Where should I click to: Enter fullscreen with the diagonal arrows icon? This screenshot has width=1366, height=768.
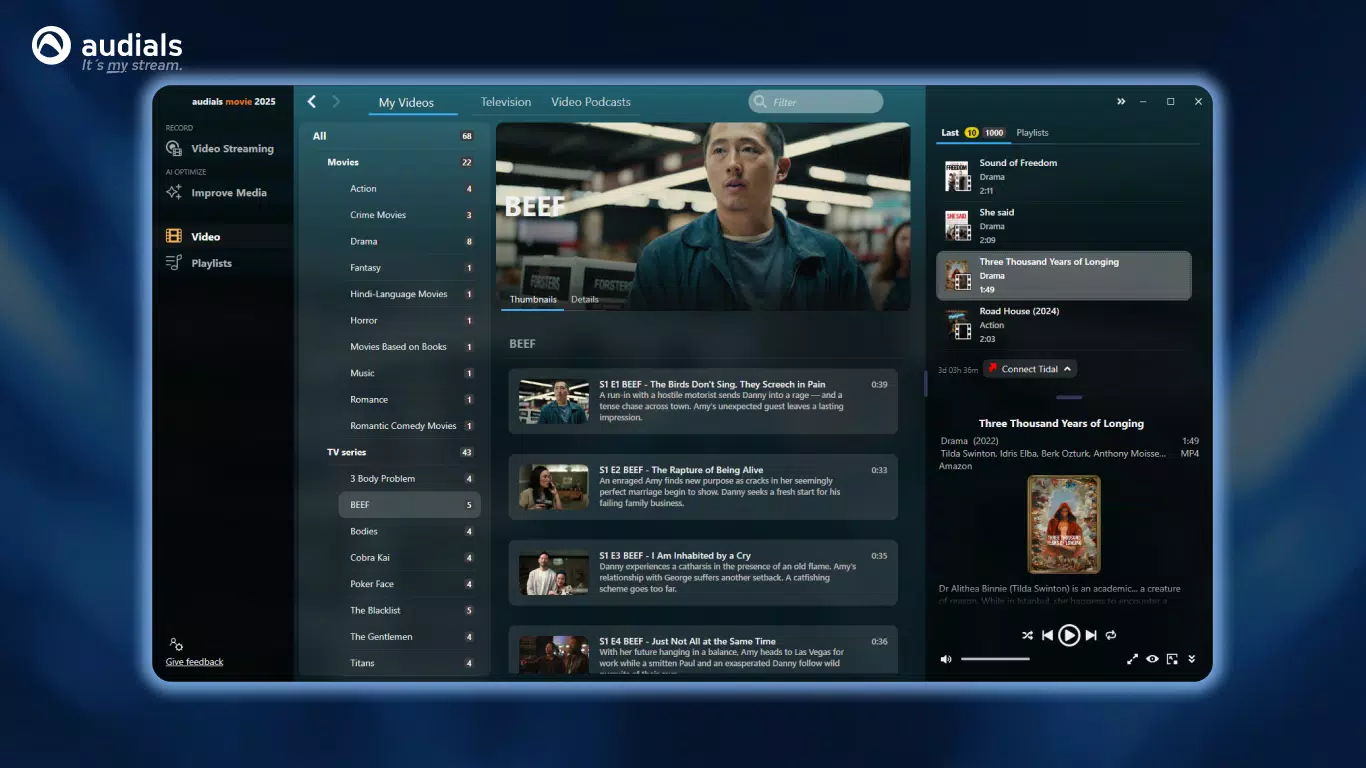click(1133, 659)
